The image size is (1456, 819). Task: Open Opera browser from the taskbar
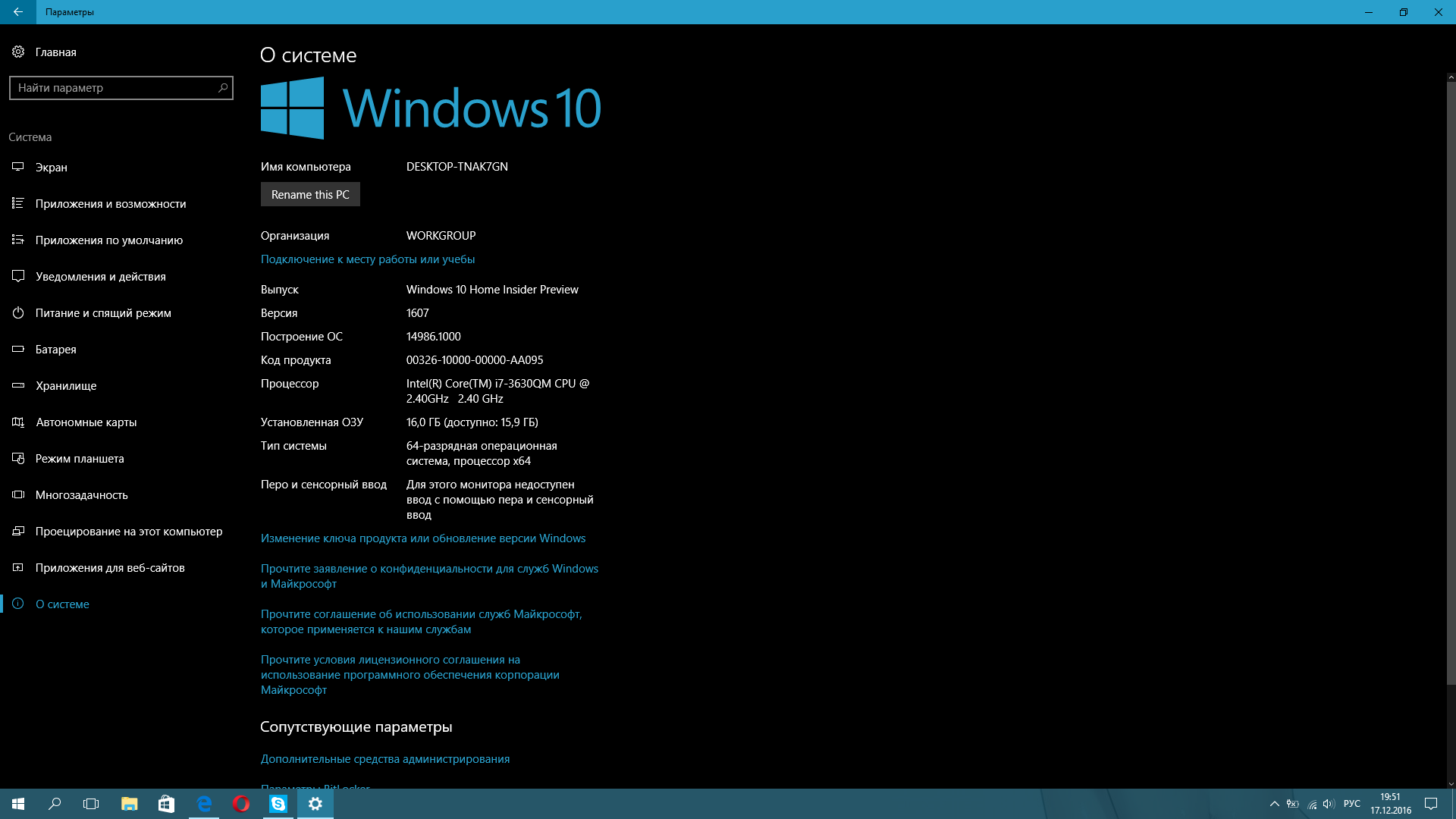[241, 804]
